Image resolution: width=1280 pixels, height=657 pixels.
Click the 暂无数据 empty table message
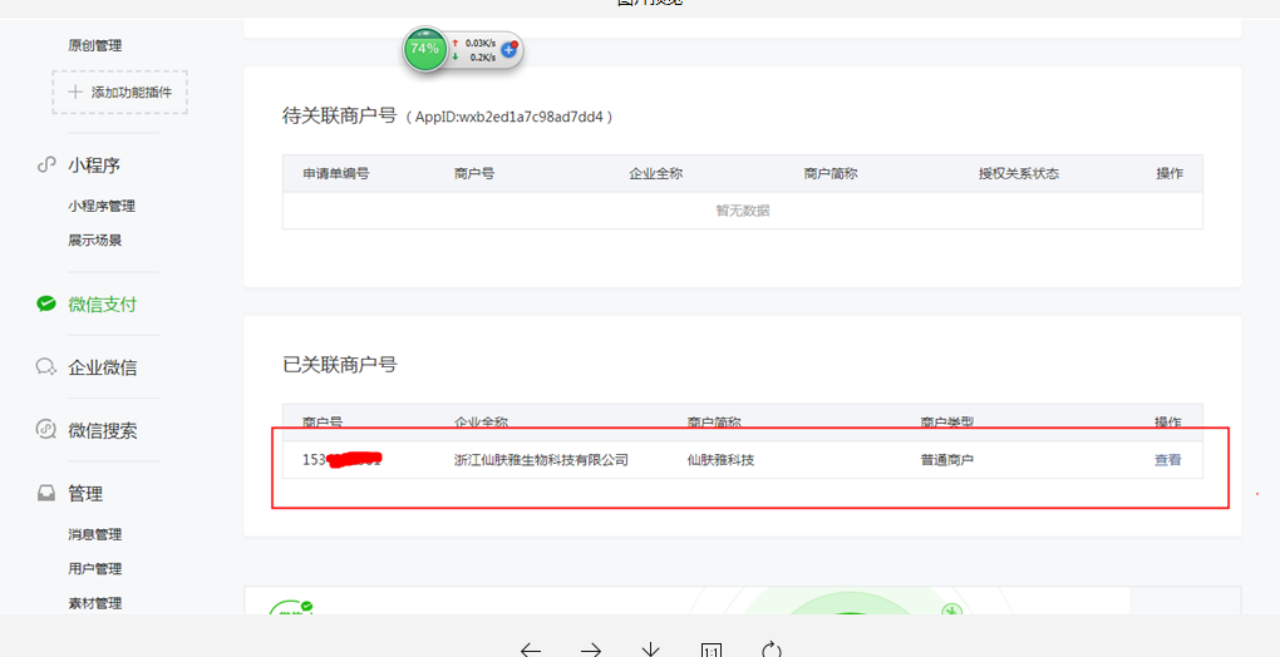(743, 211)
